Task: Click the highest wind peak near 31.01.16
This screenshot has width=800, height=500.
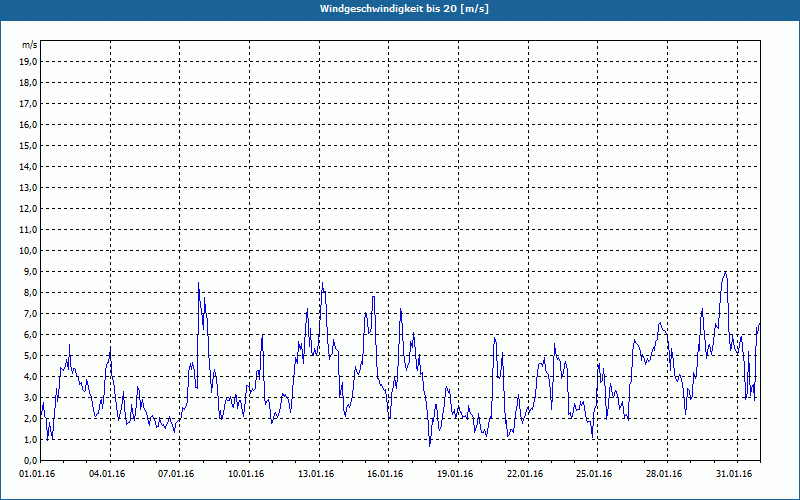Action: point(725,272)
